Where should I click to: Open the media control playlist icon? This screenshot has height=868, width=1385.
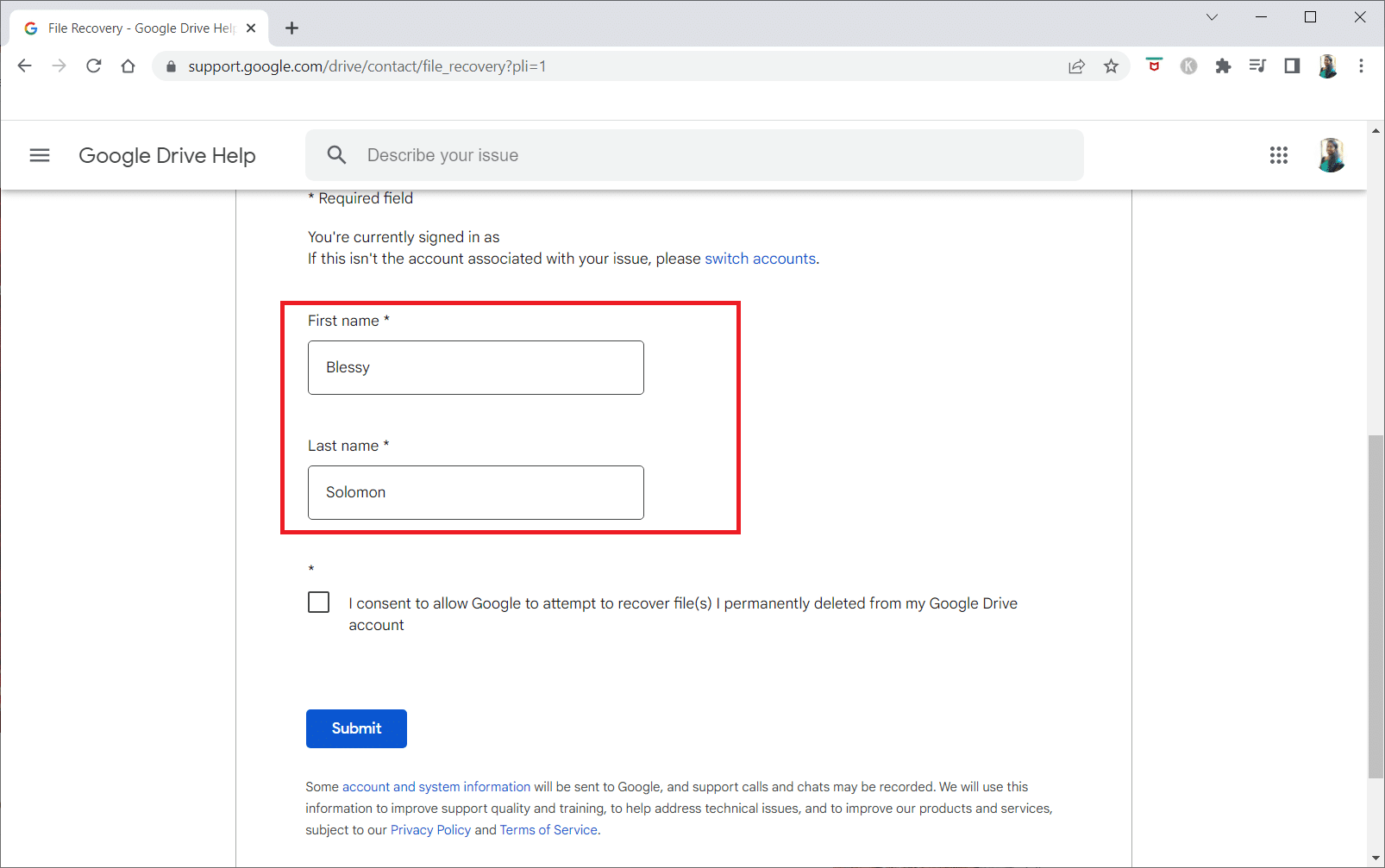[1257, 66]
